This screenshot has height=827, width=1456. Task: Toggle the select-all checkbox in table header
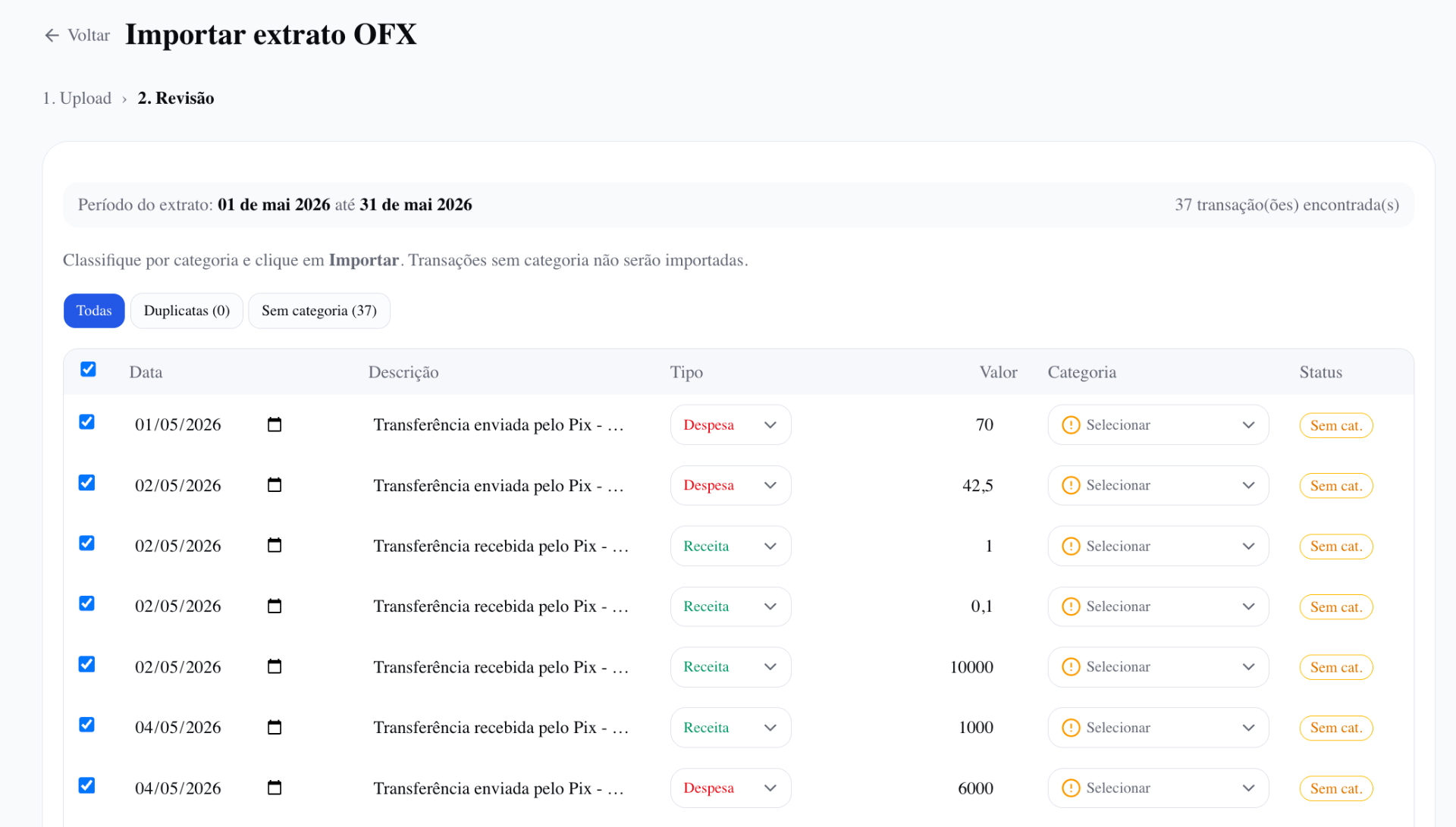click(x=88, y=369)
